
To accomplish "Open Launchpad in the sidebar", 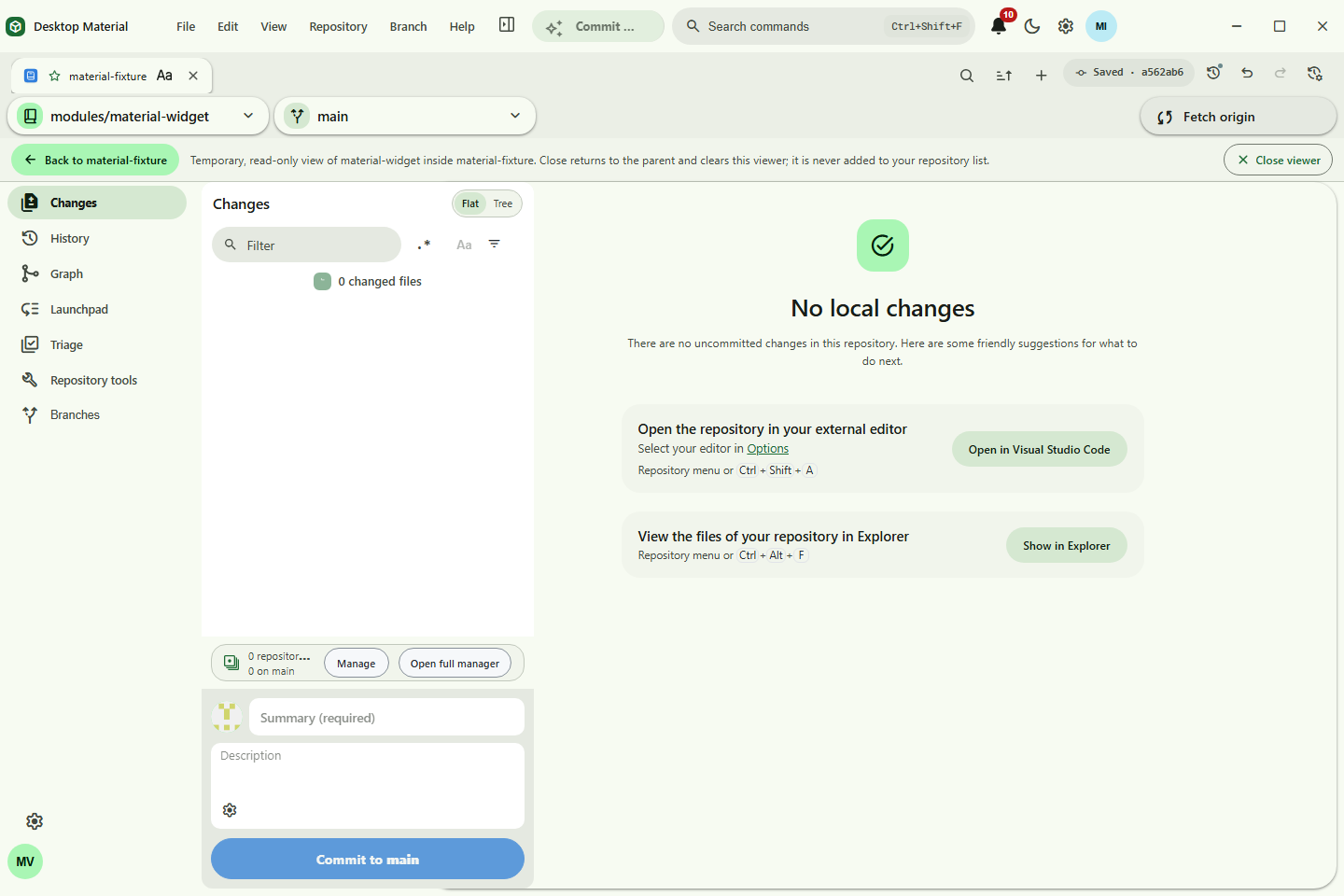I will point(97,309).
